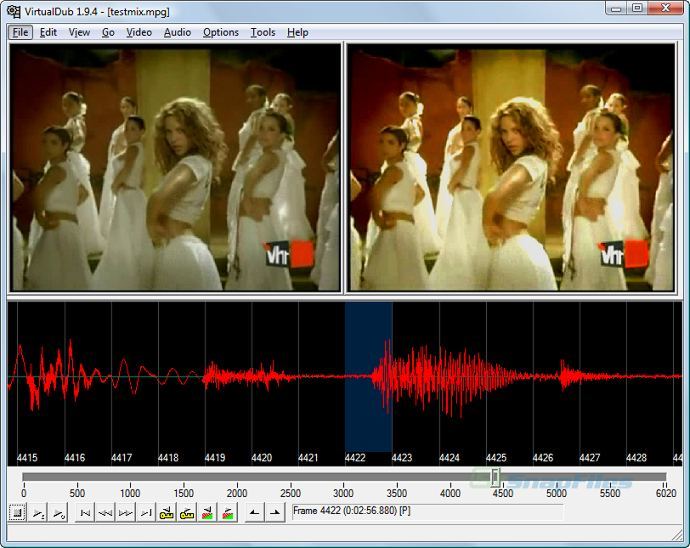Go to previous scene change

click(207, 513)
